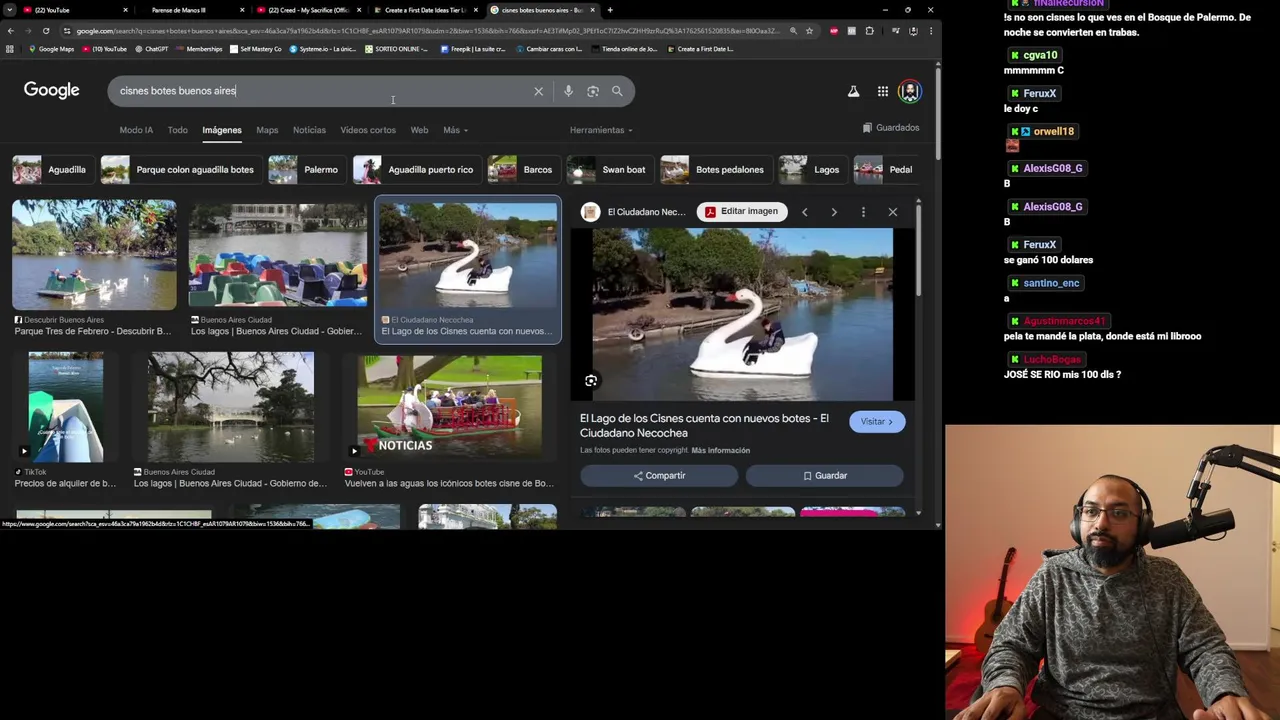Open the SORTEO ONLINE bookmark
Screen dimensions: 1280x720
click(396, 49)
